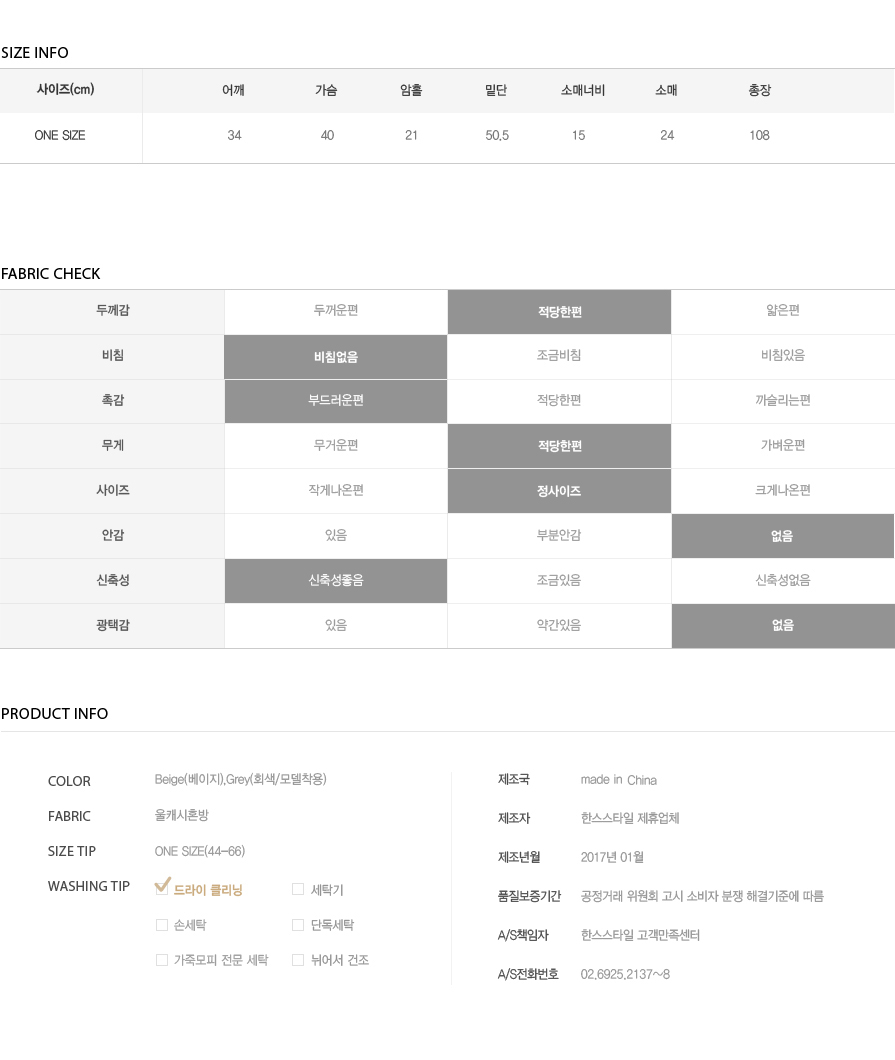This screenshot has width=895, height=1060.
Task: Click the 2017년 01월 manufacture date
Action: click(x=612, y=857)
